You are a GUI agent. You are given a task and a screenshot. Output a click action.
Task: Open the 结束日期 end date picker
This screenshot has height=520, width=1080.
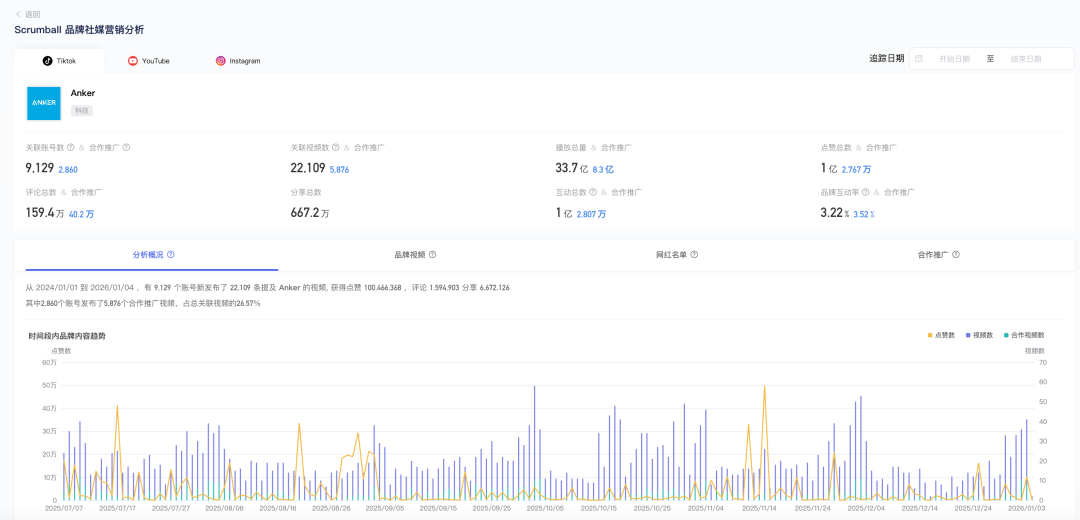click(1026, 59)
